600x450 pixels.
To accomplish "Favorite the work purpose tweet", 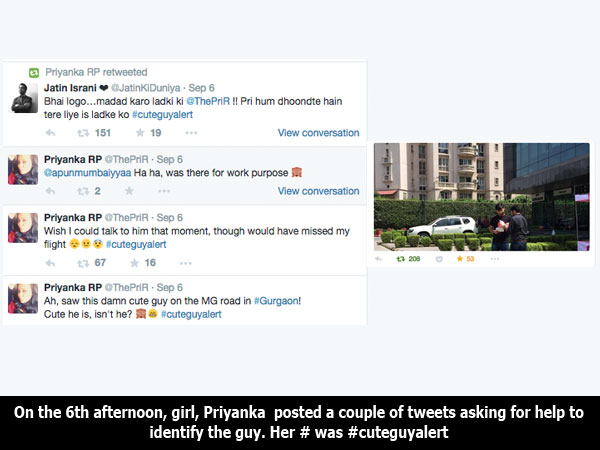I will click(129, 191).
